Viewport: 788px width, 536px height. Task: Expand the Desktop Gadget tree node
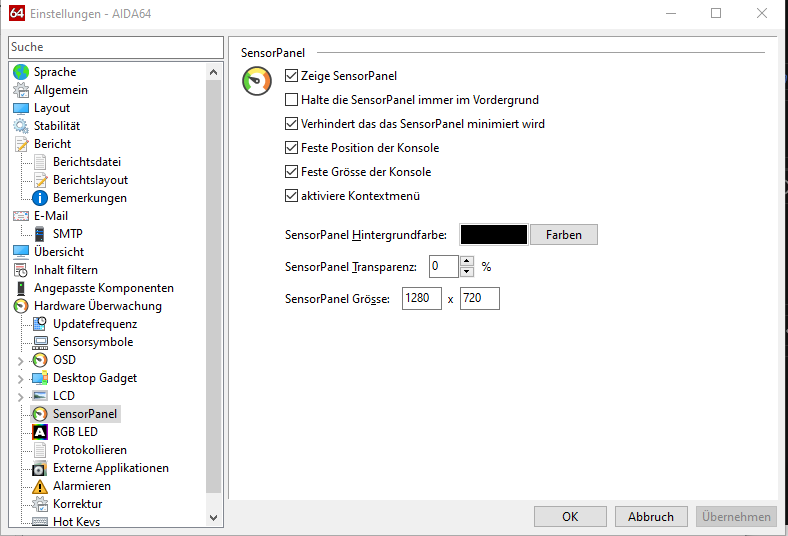pyautogui.click(x=20, y=379)
